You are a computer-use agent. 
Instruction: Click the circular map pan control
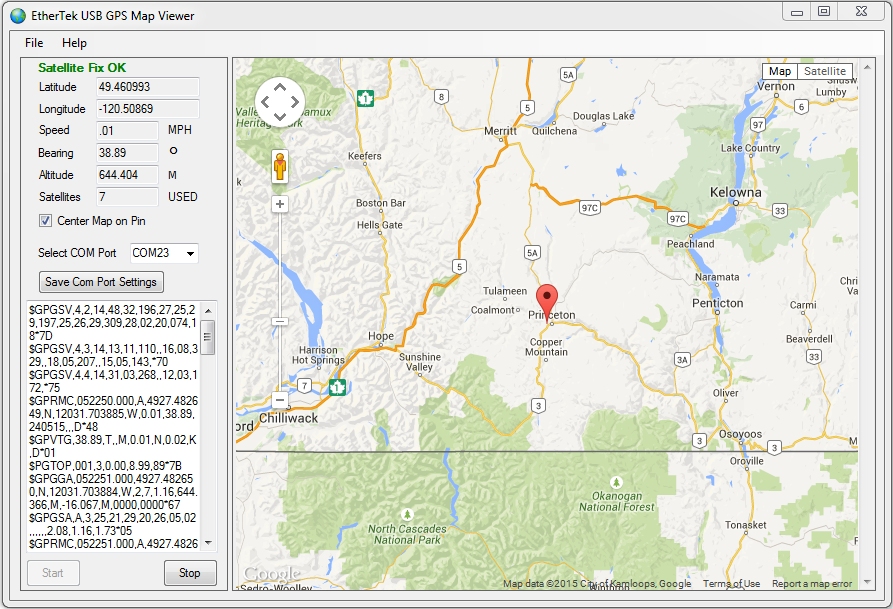(278, 102)
